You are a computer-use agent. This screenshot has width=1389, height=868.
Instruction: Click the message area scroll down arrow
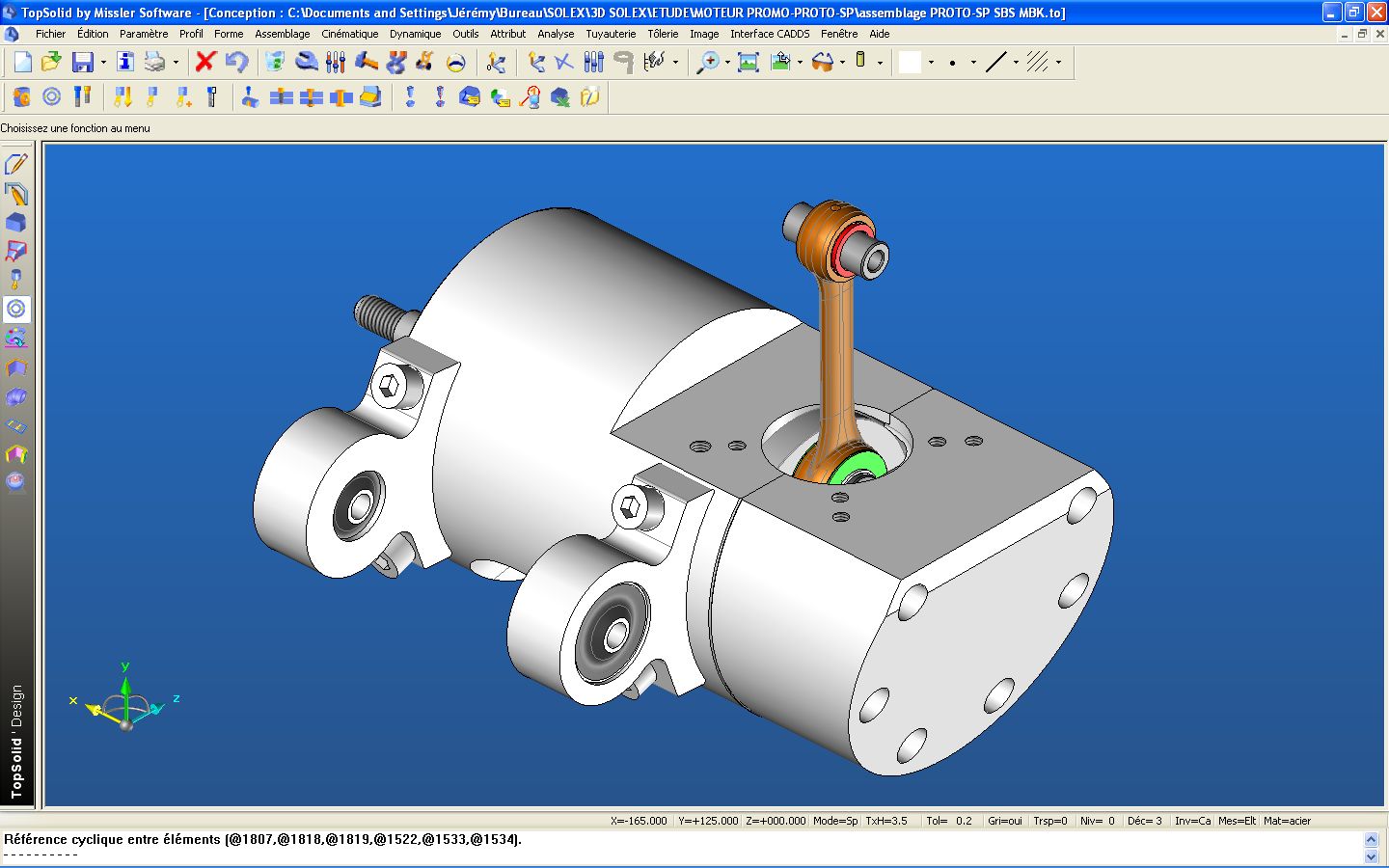pos(1372,857)
